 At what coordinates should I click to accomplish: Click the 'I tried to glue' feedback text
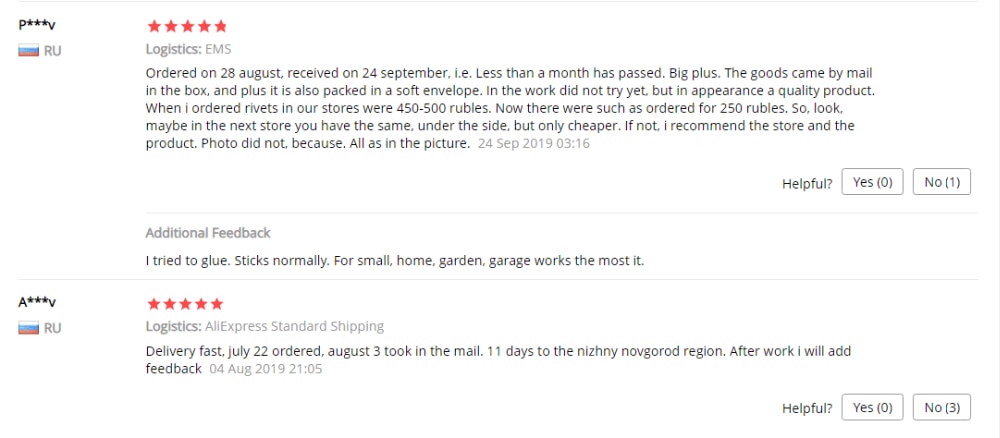point(395,261)
